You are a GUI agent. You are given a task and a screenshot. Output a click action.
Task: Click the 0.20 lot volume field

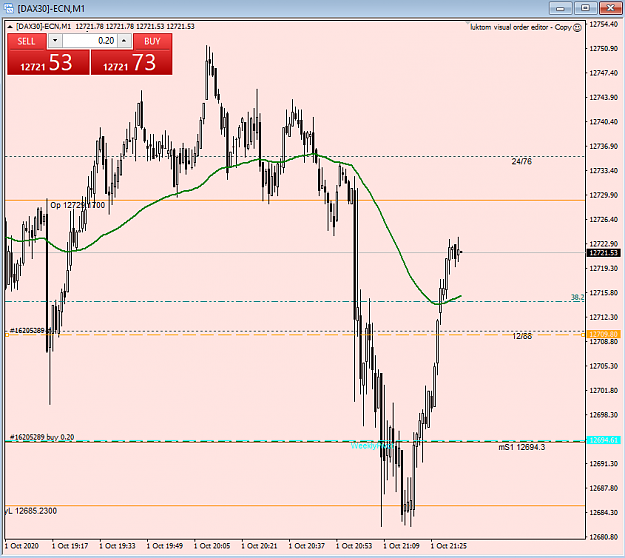tap(90, 41)
